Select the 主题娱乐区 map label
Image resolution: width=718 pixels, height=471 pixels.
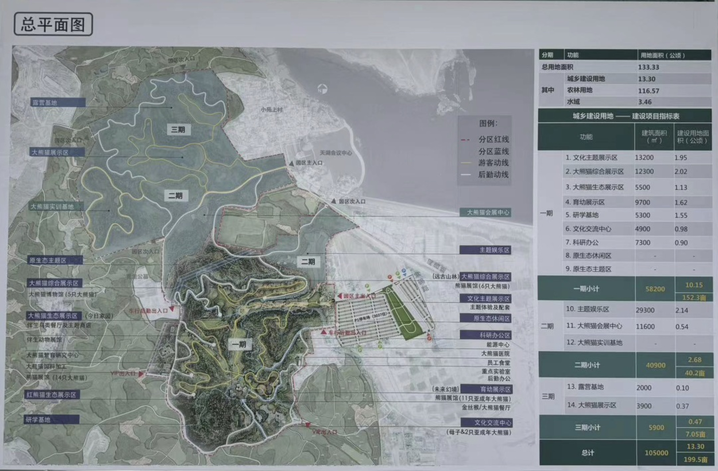tap(491, 250)
